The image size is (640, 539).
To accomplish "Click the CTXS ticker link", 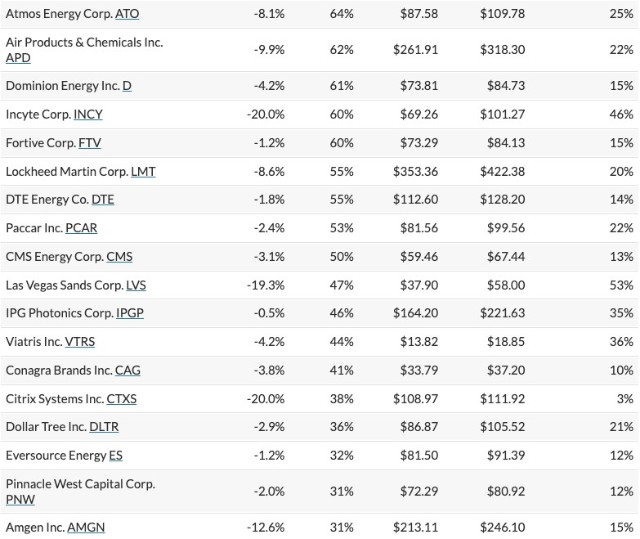I will click(x=122, y=399).
